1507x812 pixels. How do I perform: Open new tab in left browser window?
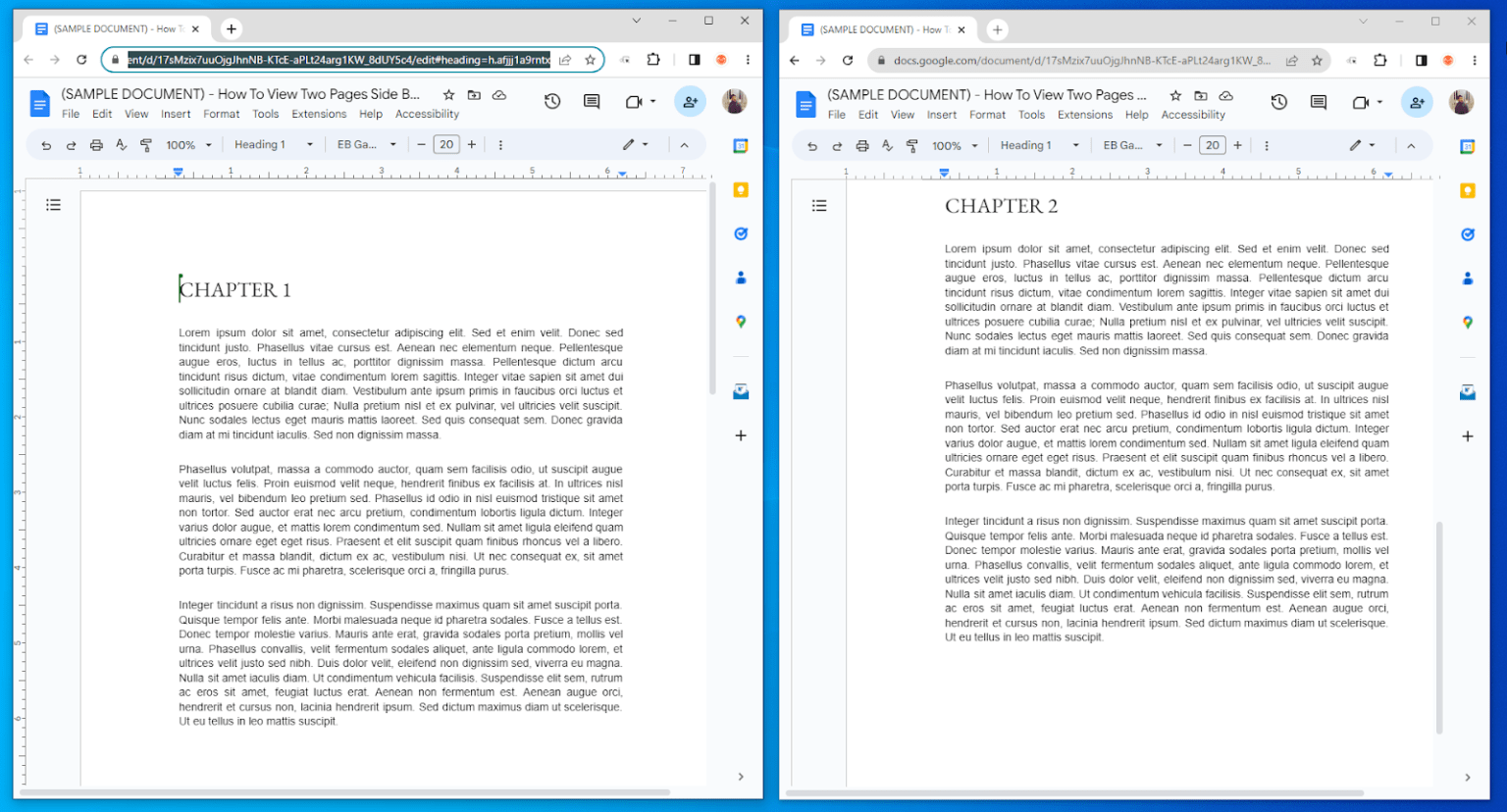click(232, 29)
